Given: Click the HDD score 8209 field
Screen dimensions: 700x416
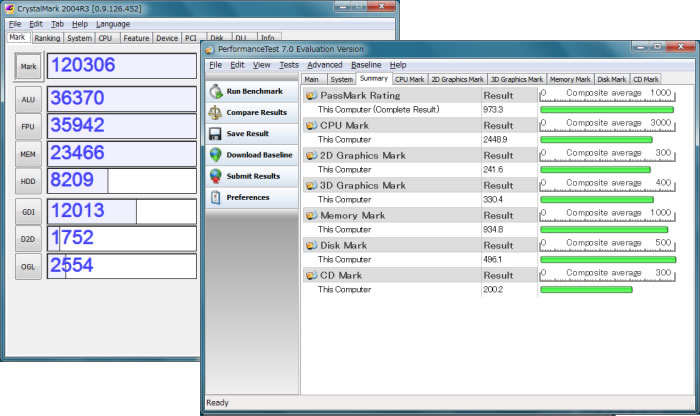Looking at the screenshot, I should pyautogui.click(x=121, y=181).
